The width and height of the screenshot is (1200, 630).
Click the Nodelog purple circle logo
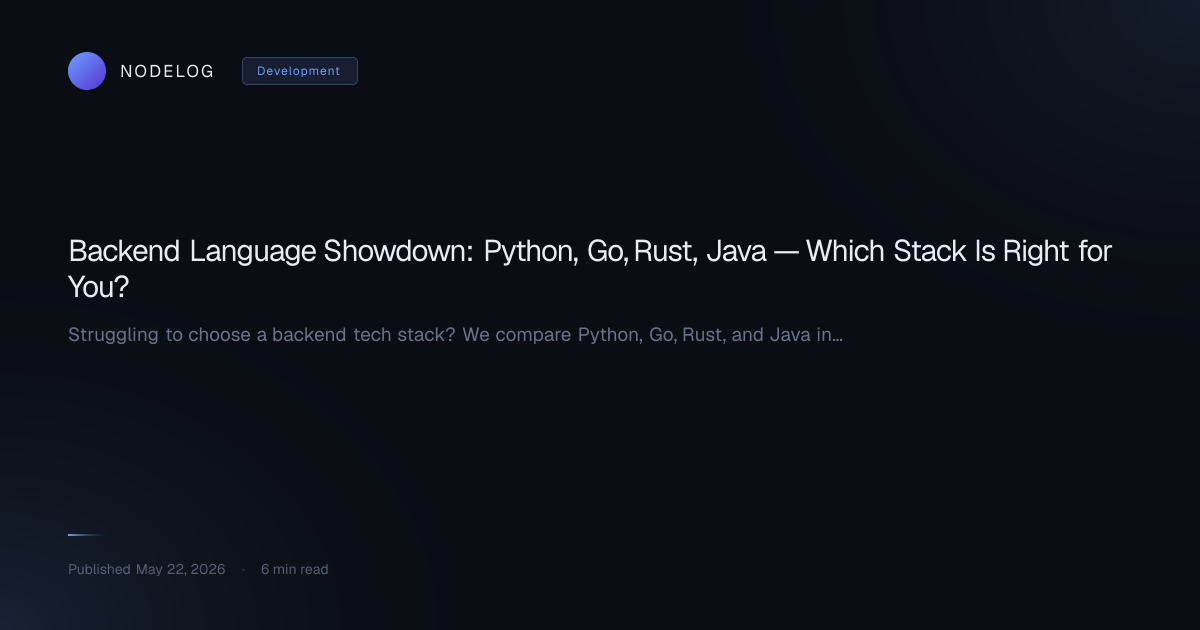pos(87,71)
